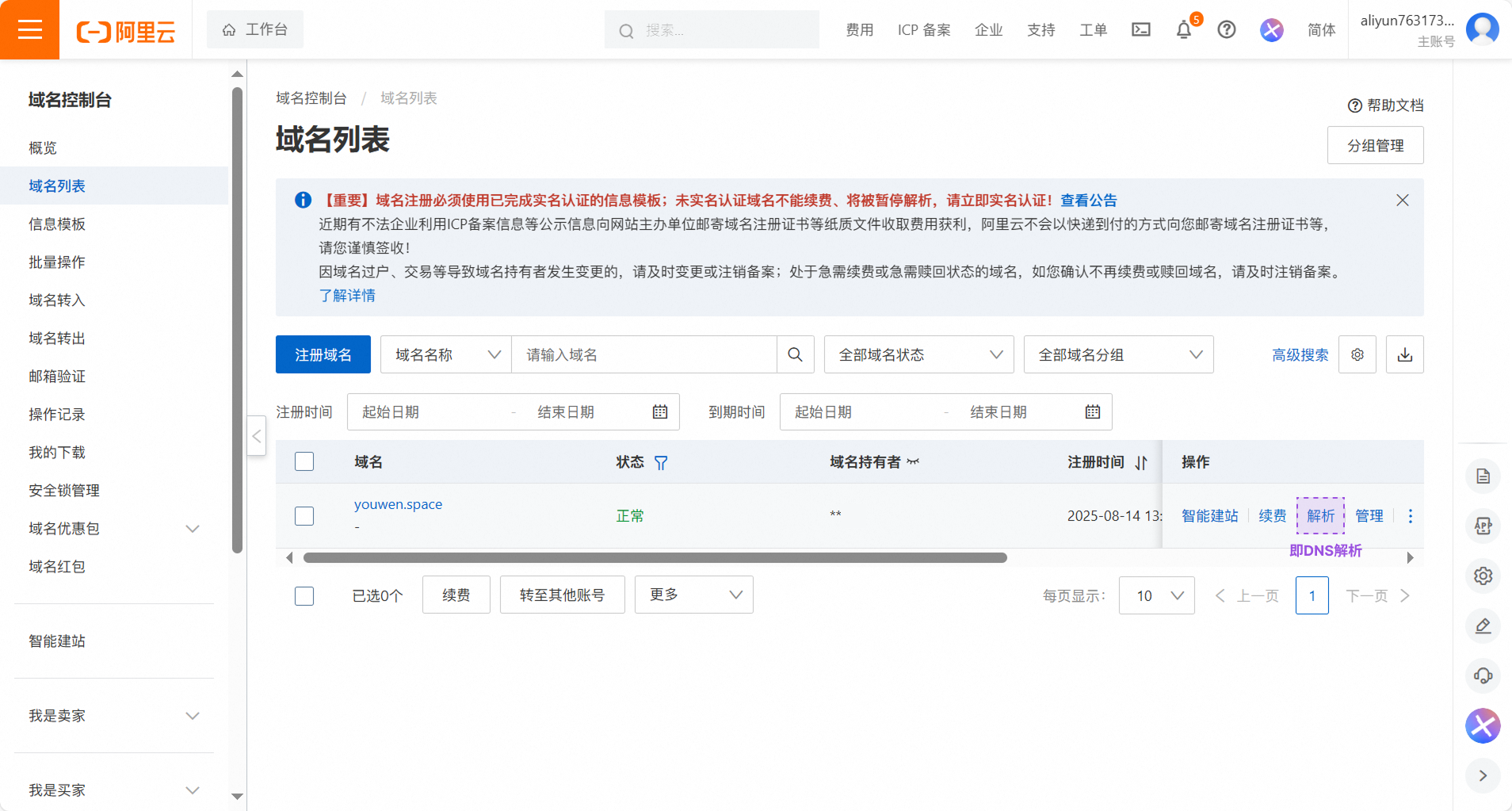The image size is (1512, 811).
Task: Click the Group Management button
Action: [x=1376, y=145]
